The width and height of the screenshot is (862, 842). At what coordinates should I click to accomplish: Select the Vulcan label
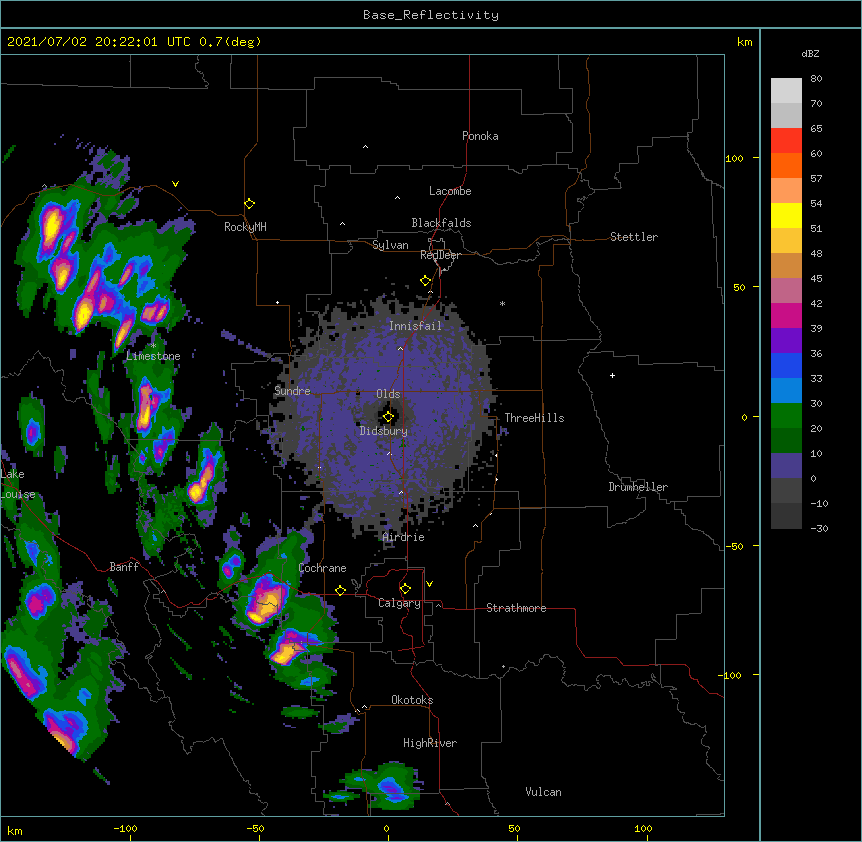pos(543,792)
